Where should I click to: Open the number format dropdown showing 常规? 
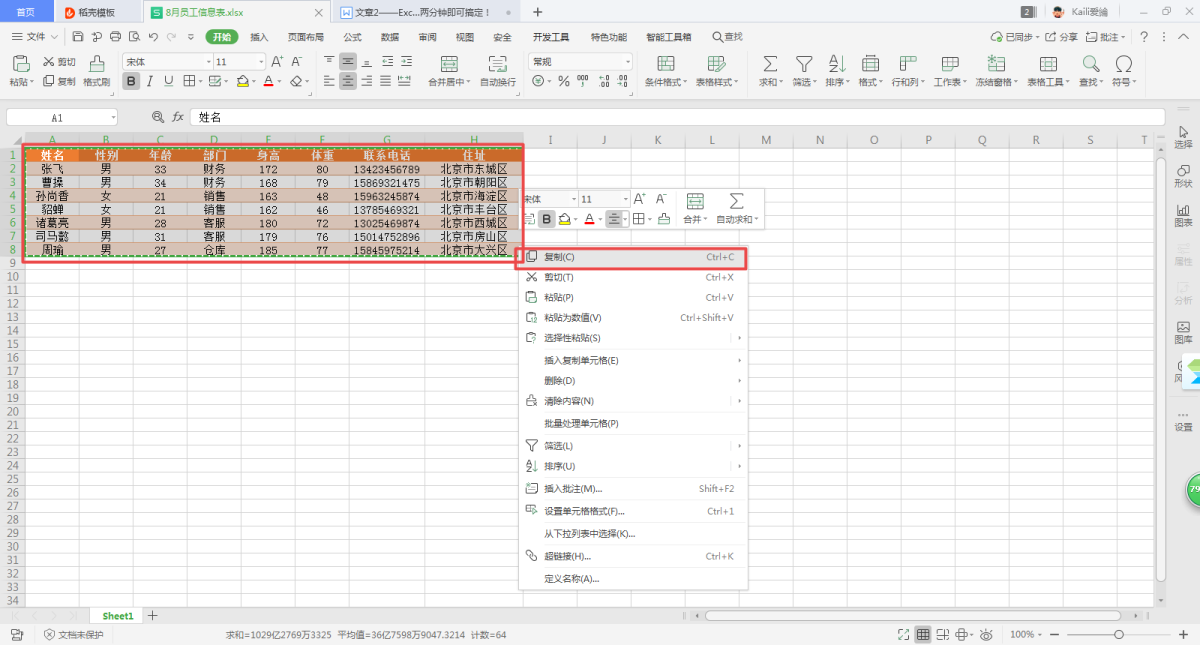click(x=580, y=61)
